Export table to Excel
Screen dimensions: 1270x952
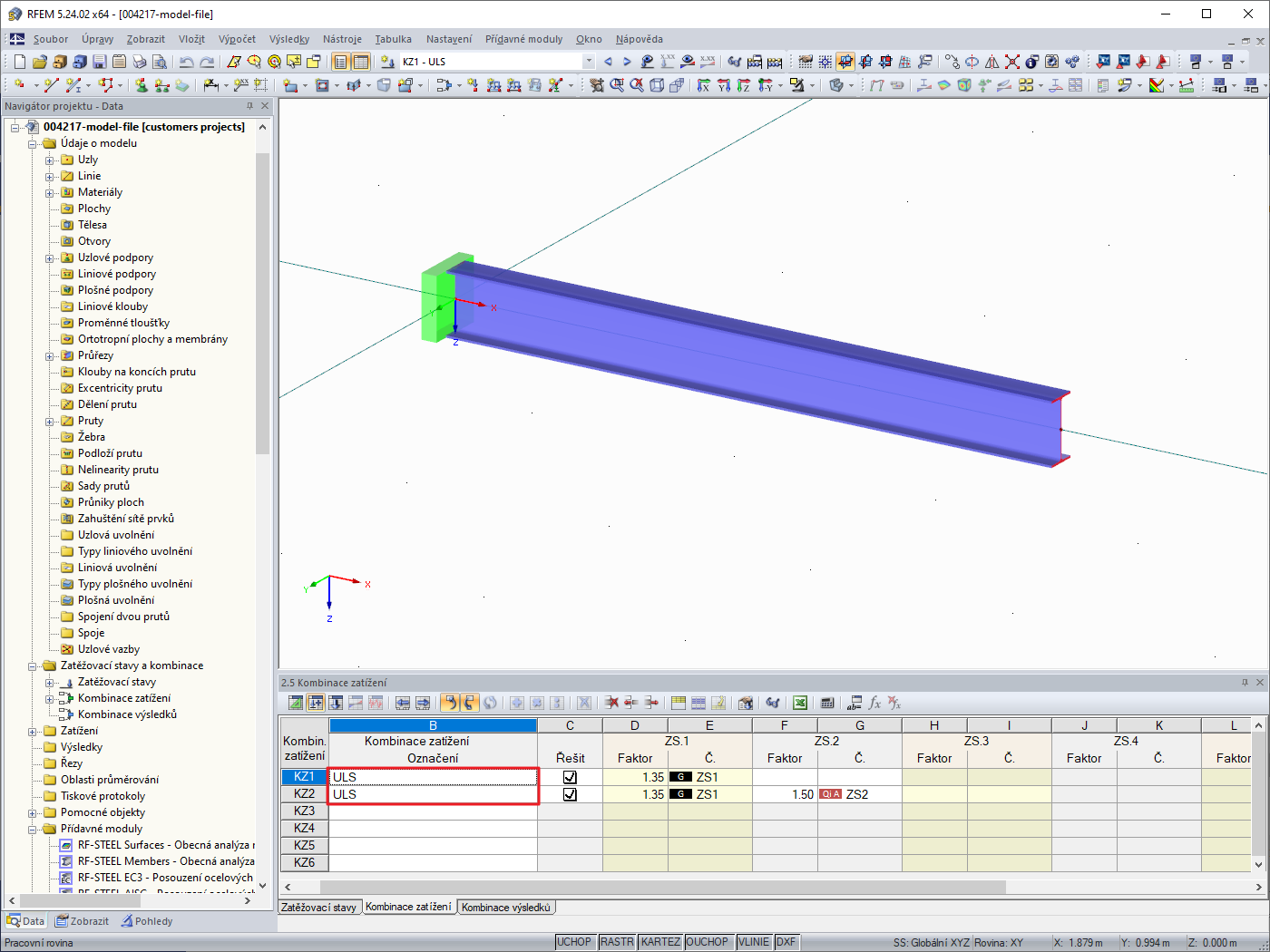pyautogui.click(x=800, y=703)
